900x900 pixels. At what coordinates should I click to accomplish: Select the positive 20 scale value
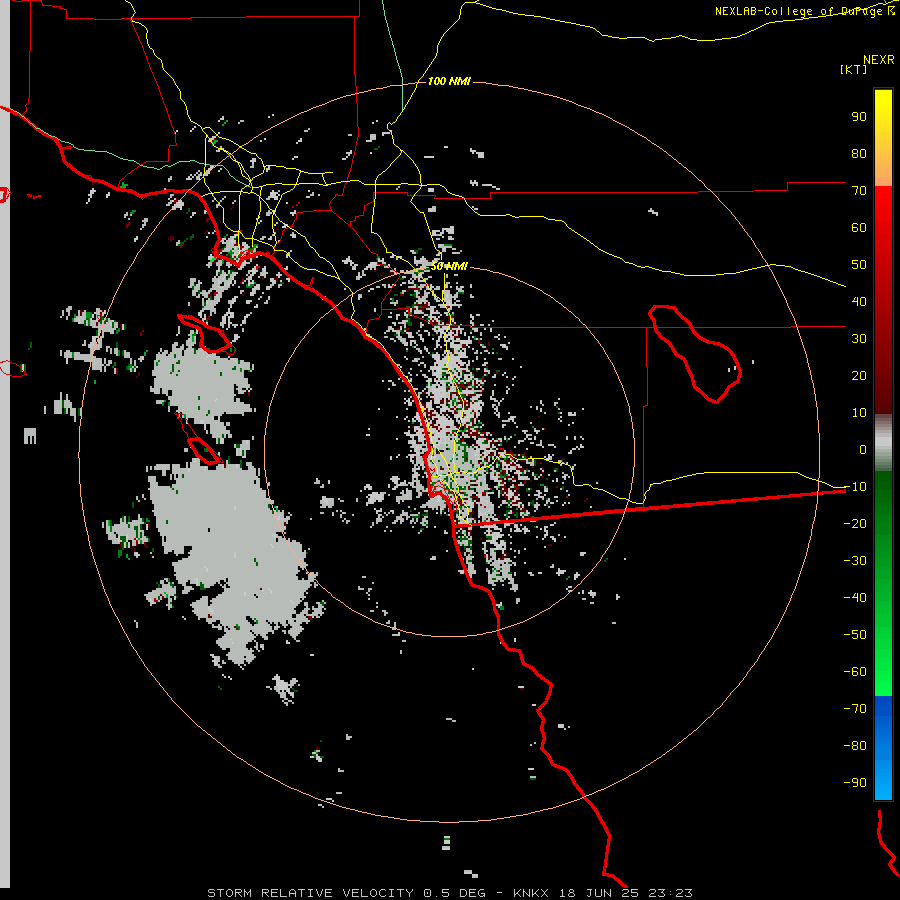click(x=859, y=376)
